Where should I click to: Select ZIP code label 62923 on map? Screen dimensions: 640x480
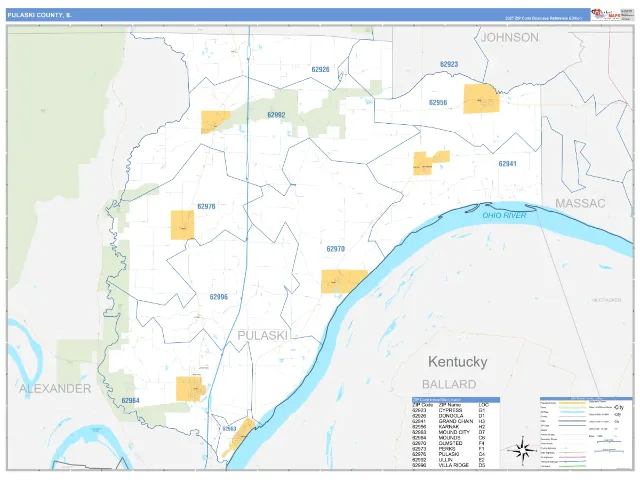(449, 64)
